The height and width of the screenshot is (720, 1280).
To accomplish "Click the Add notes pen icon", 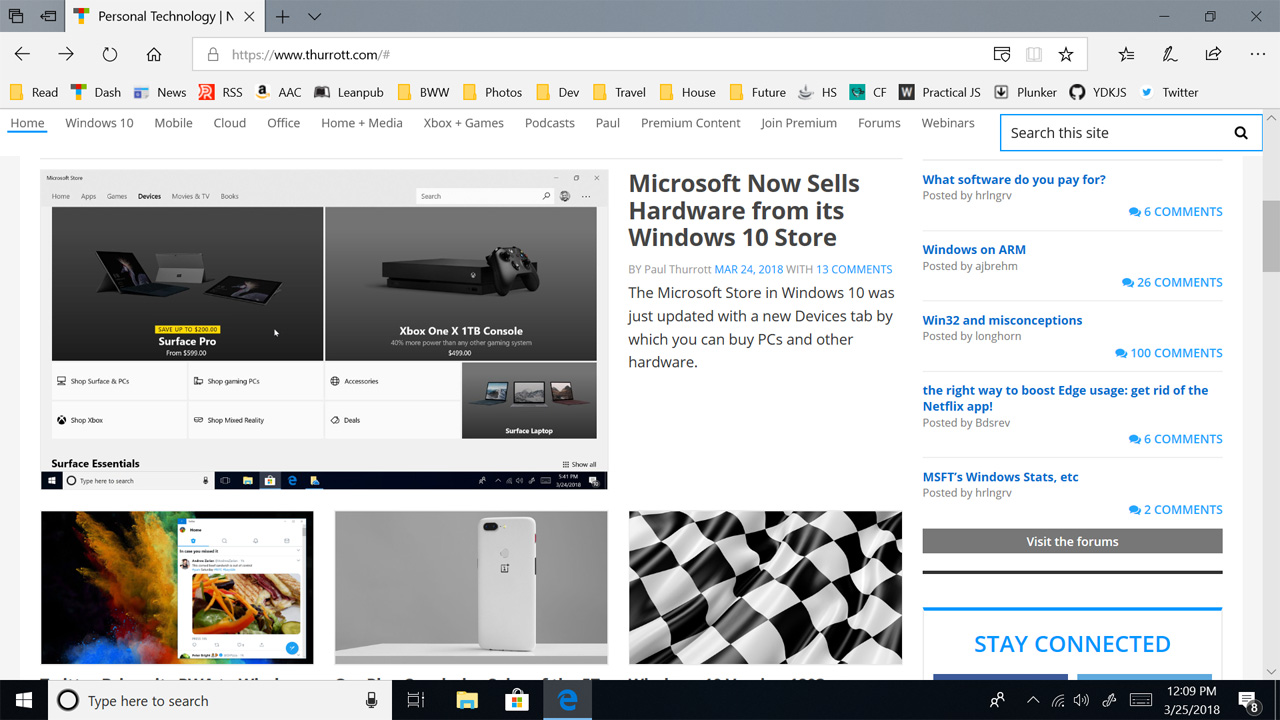I will tap(1169, 54).
